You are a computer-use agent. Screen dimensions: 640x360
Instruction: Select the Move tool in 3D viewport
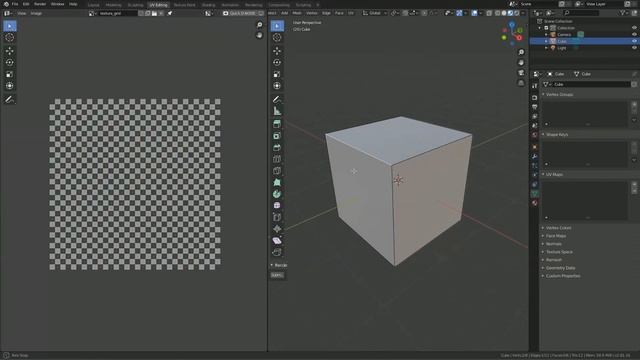(x=277, y=51)
